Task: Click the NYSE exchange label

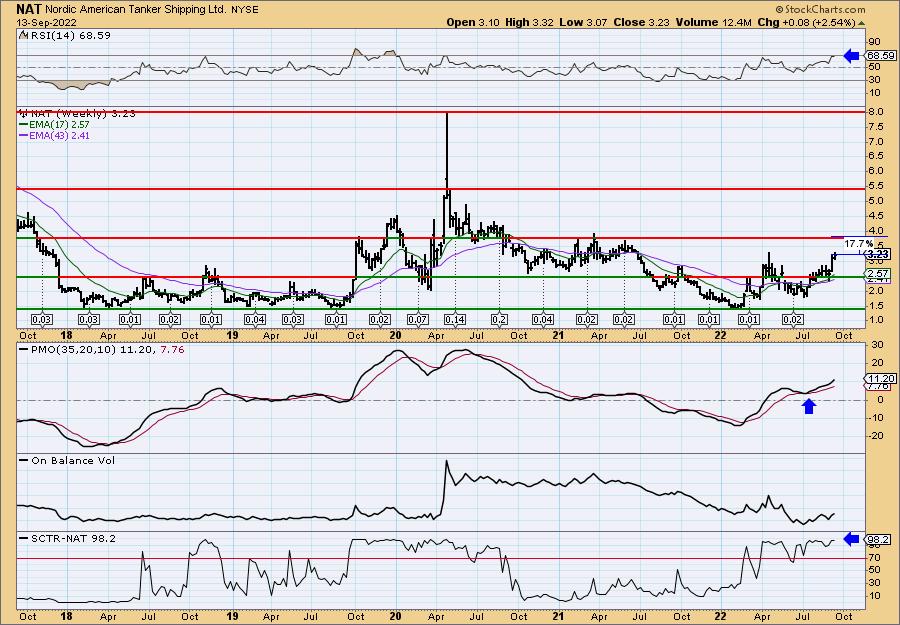Action: [244, 10]
